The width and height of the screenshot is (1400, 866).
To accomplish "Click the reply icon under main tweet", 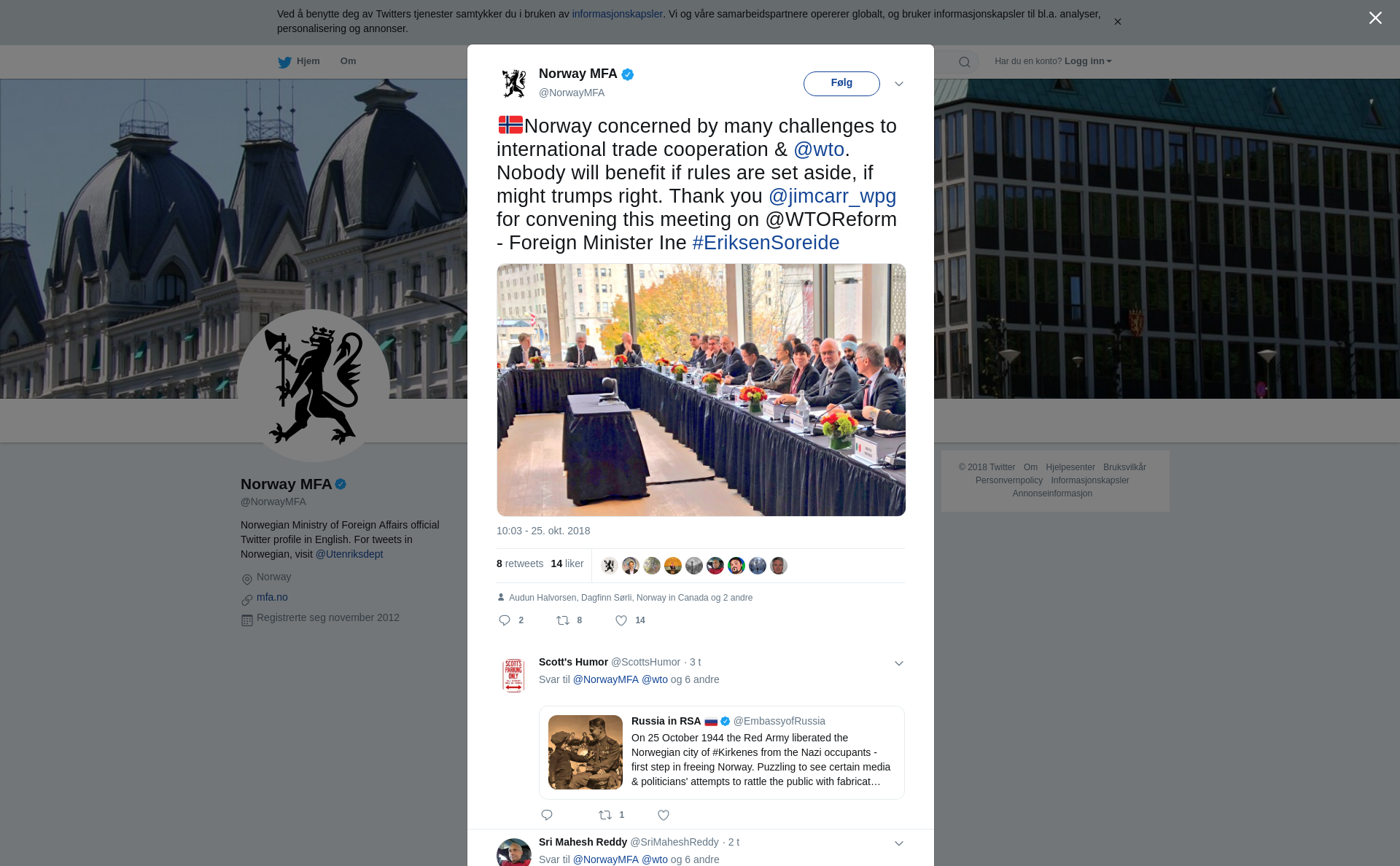I will pos(505,620).
